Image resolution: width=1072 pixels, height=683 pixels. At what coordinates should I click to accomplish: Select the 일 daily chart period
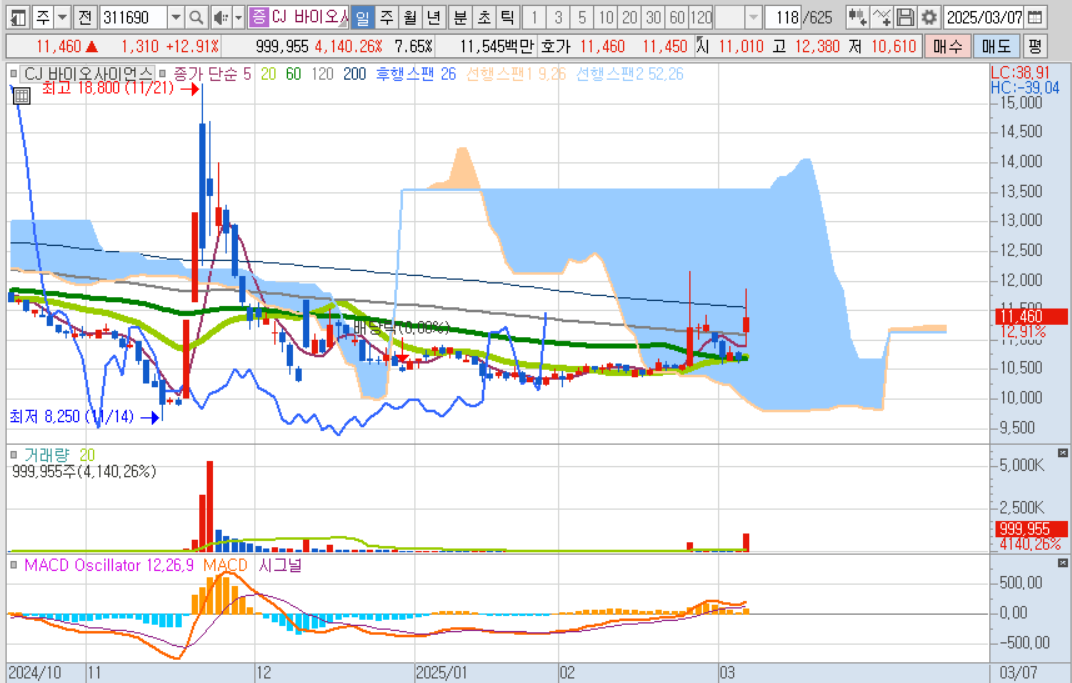tap(362, 17)
